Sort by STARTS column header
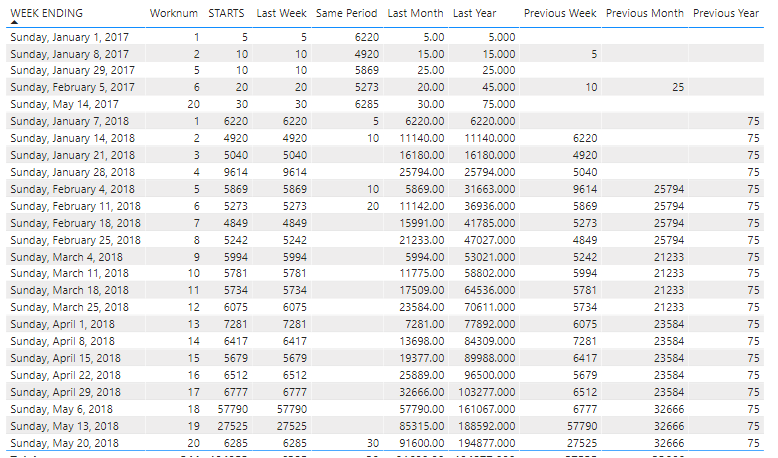The width and height of the screenshot is (778, 458). [226, 13]
